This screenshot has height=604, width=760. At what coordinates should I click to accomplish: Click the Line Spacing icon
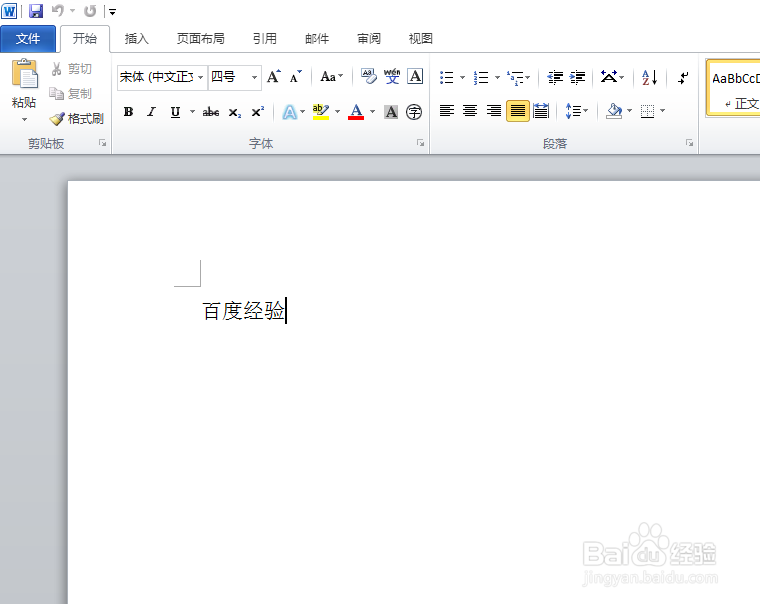point(573,111)
